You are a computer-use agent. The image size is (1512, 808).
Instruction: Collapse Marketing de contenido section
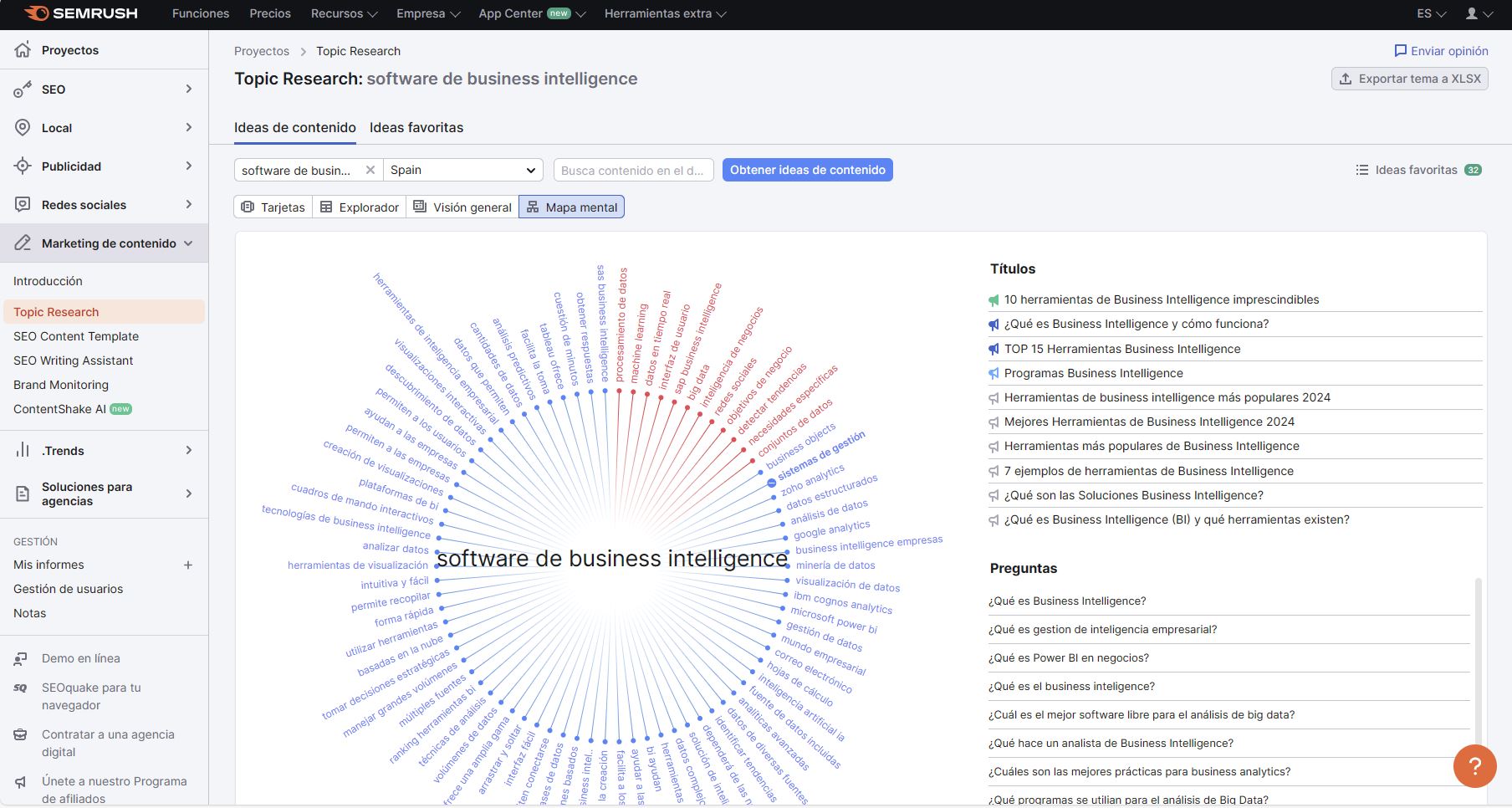(x=188, y=243)
